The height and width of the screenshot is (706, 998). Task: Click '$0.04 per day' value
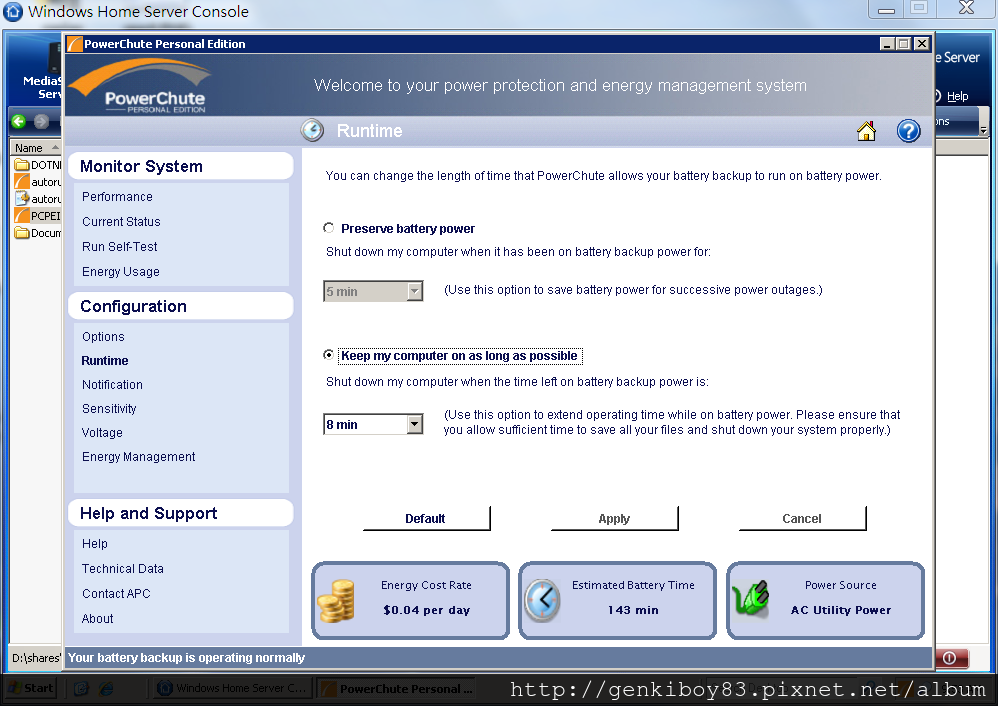(x=426, y=610)
